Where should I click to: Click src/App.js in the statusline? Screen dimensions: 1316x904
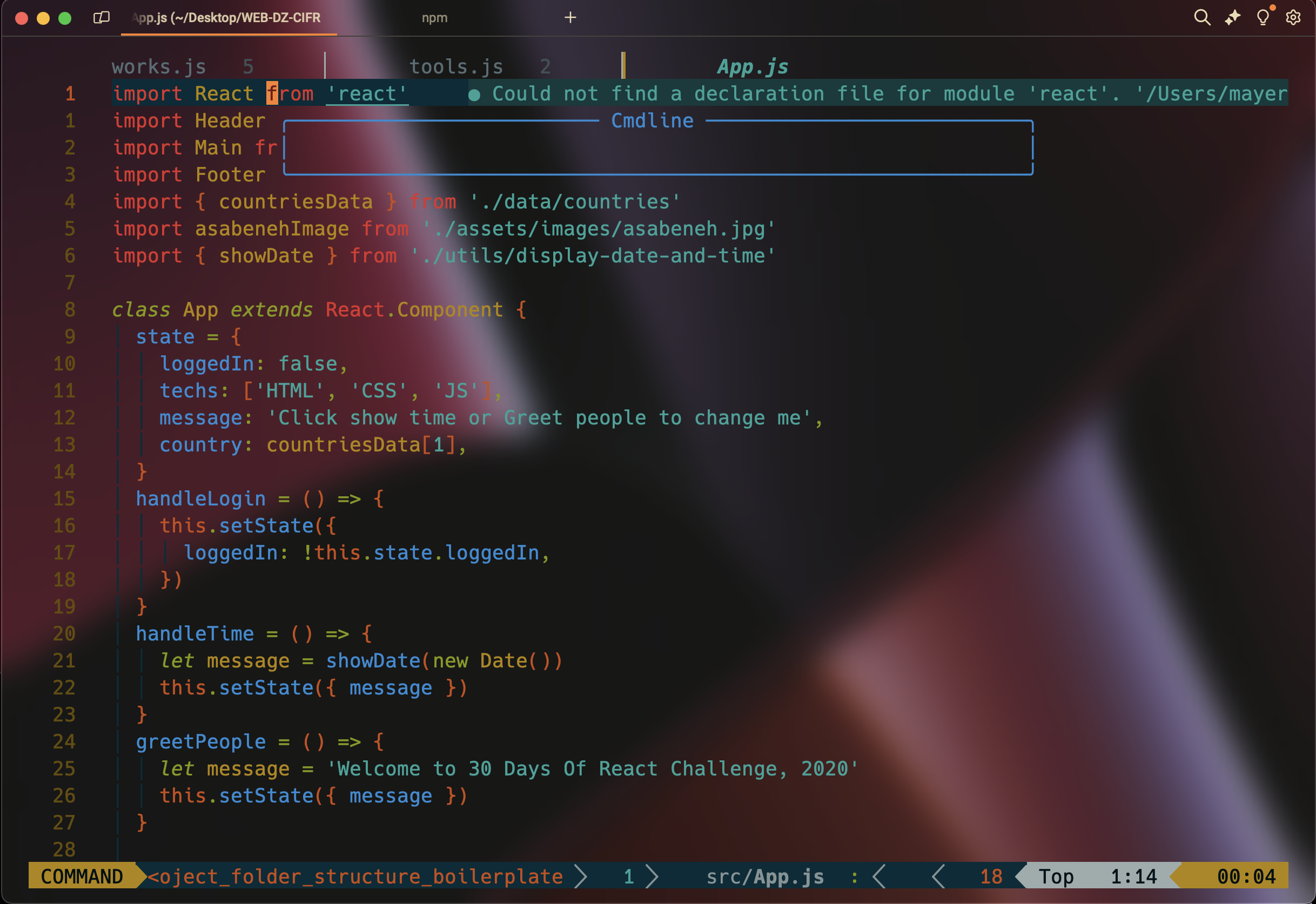(765, 876)
